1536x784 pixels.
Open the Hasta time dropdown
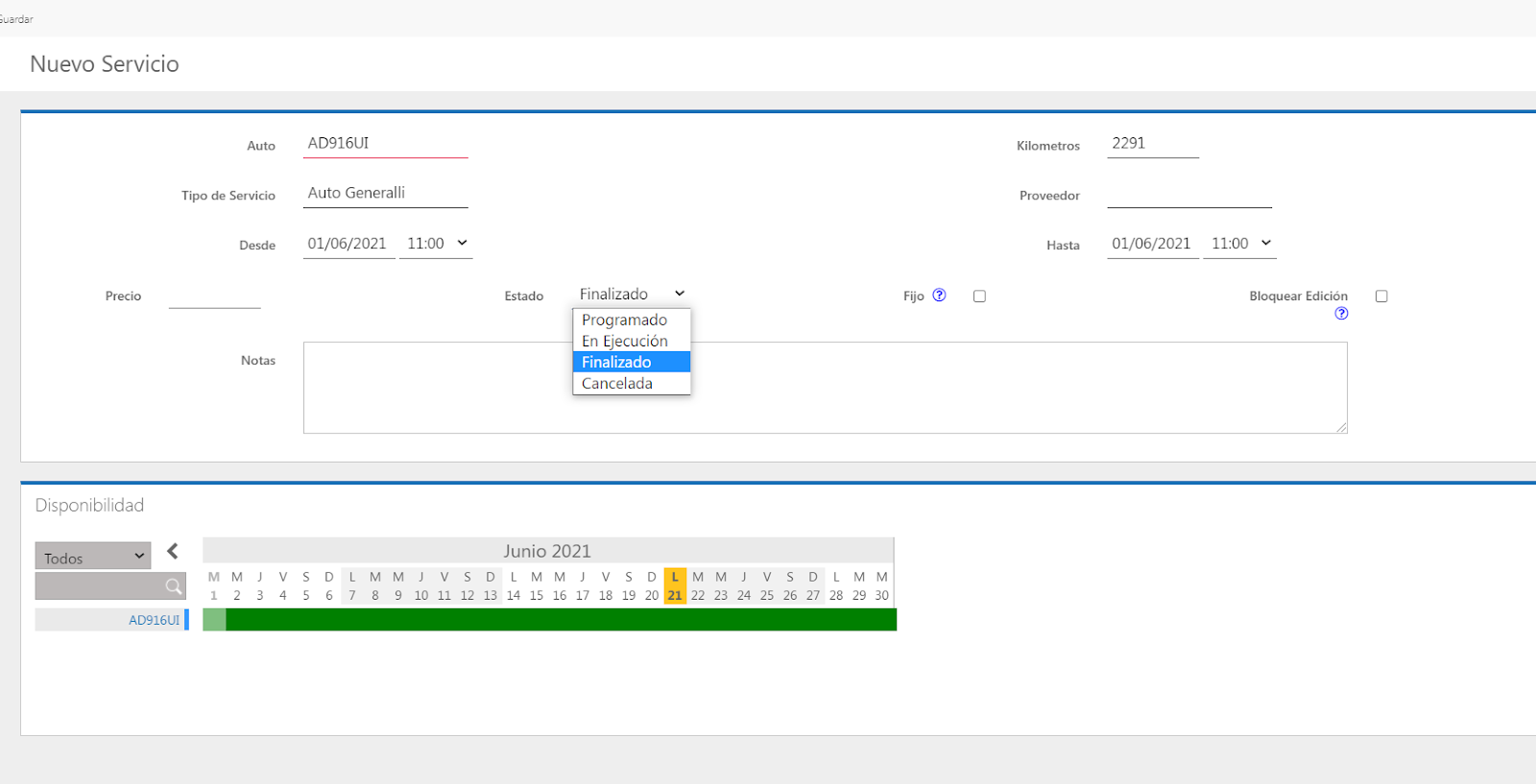pos(1240,244)
